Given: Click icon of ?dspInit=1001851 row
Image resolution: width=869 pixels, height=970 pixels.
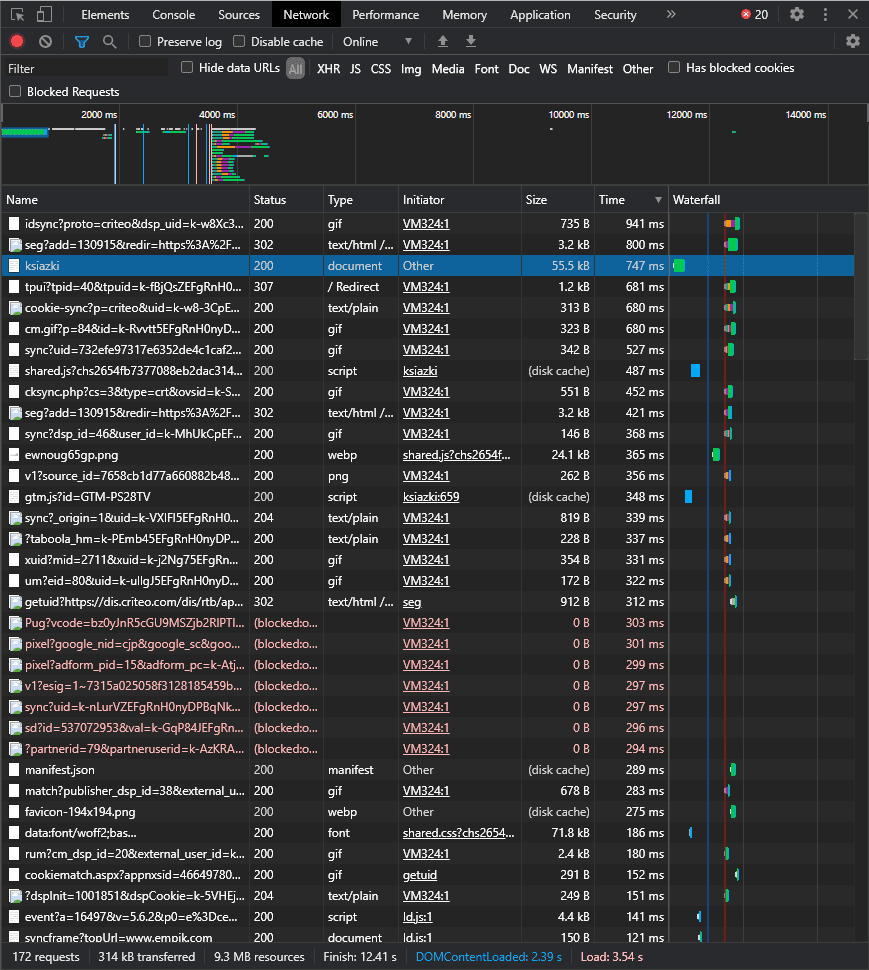Looking at the screenshot, I should [x=15, y=896].
